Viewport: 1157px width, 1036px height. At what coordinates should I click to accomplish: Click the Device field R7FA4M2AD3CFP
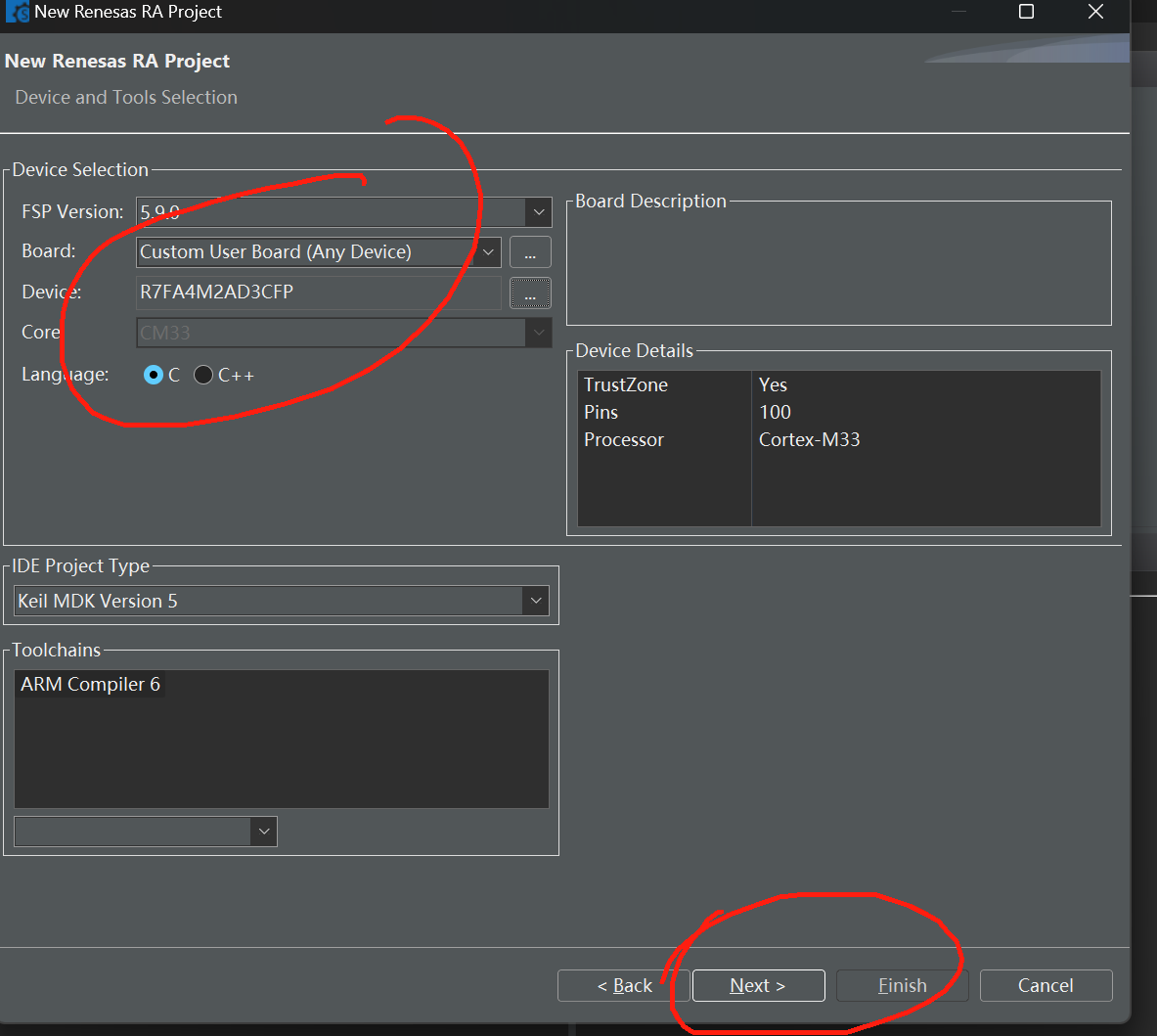click(319, 293)
